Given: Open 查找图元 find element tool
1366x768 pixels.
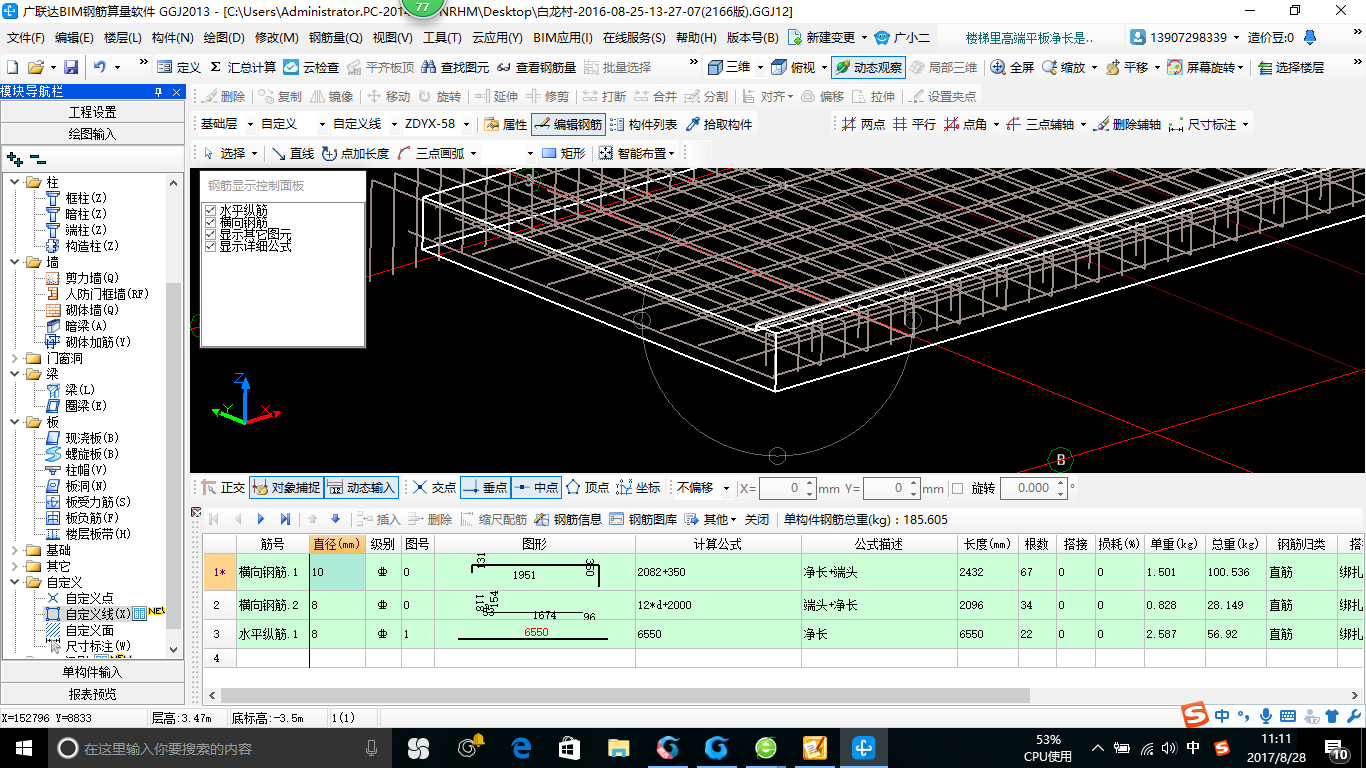Looking at the screenshot, I should 455,67.
